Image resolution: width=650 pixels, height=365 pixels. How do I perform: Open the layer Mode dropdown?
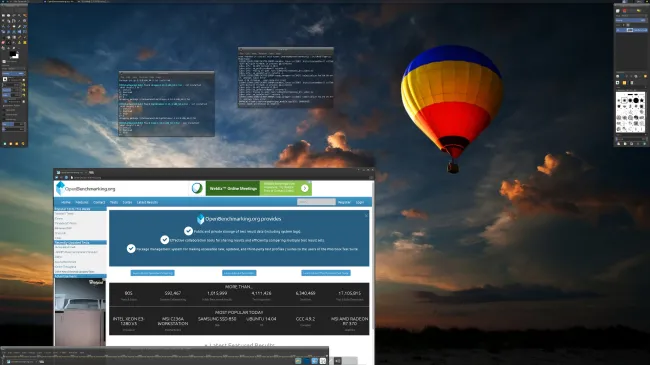(x=631, y=20)
